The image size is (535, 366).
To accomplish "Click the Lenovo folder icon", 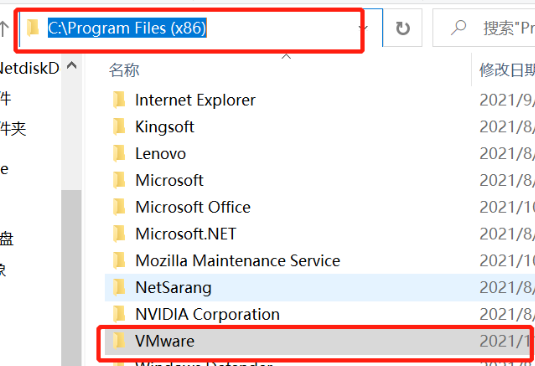I will [119, 154].
